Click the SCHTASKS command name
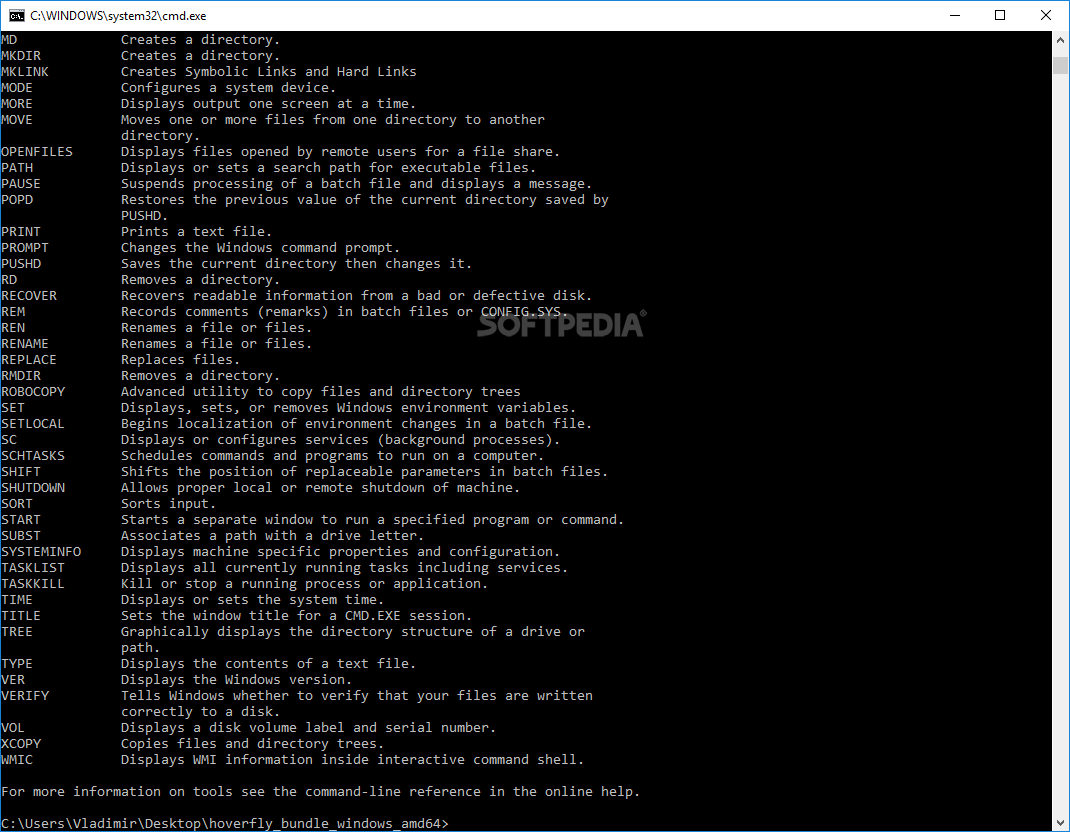This screenshot has width=1070, height=832. tap(33, 456)
